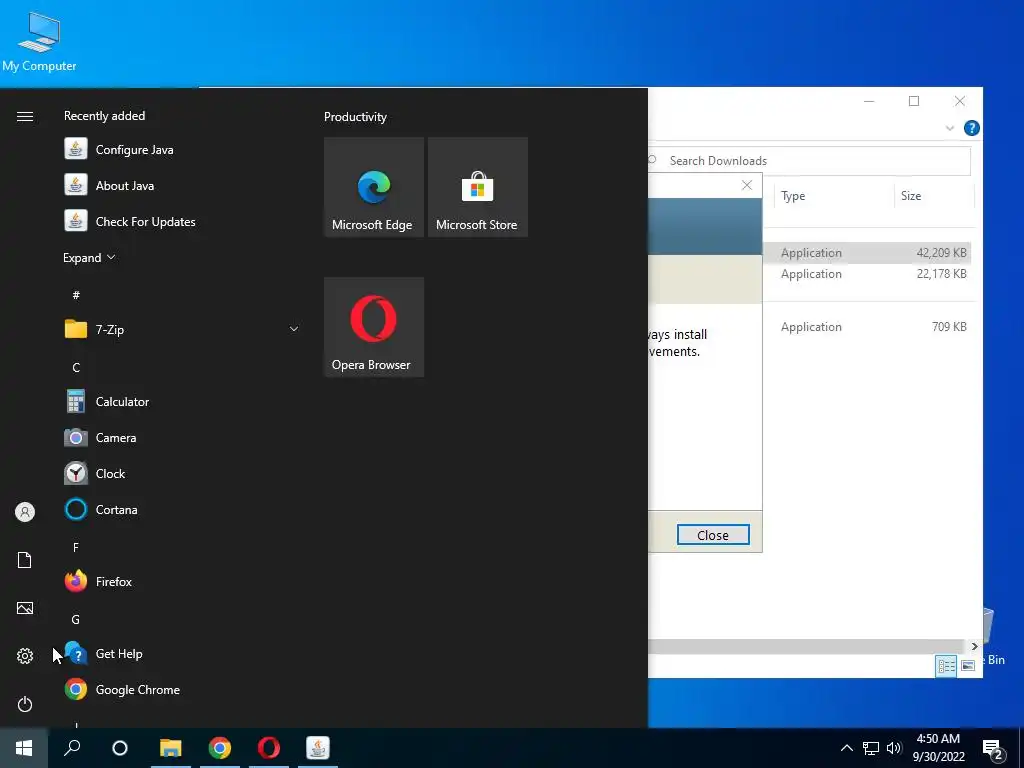
Task: Open About Java entry
Action: pos(183,185)
